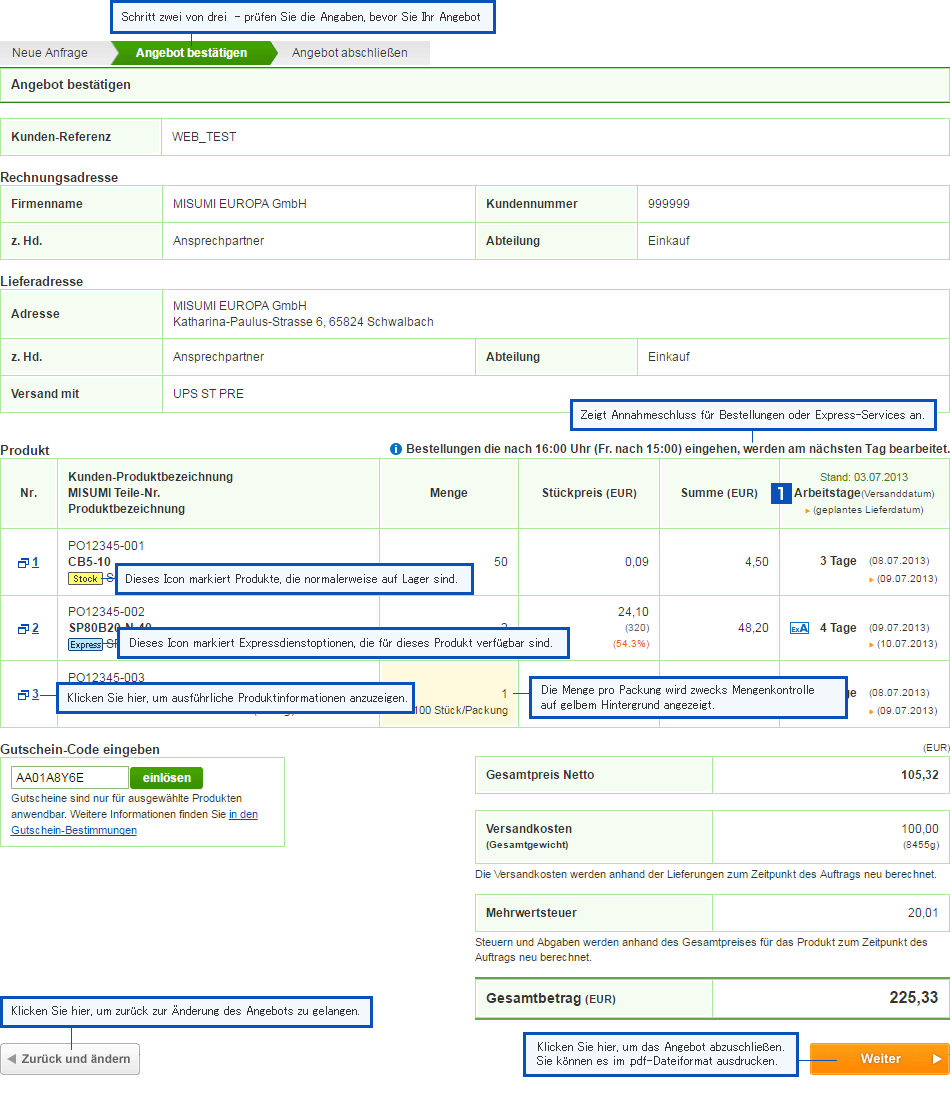Screen dimensions: 950x1100
Task: Click the Summe (EUR) column header
Action: point(719,493)
